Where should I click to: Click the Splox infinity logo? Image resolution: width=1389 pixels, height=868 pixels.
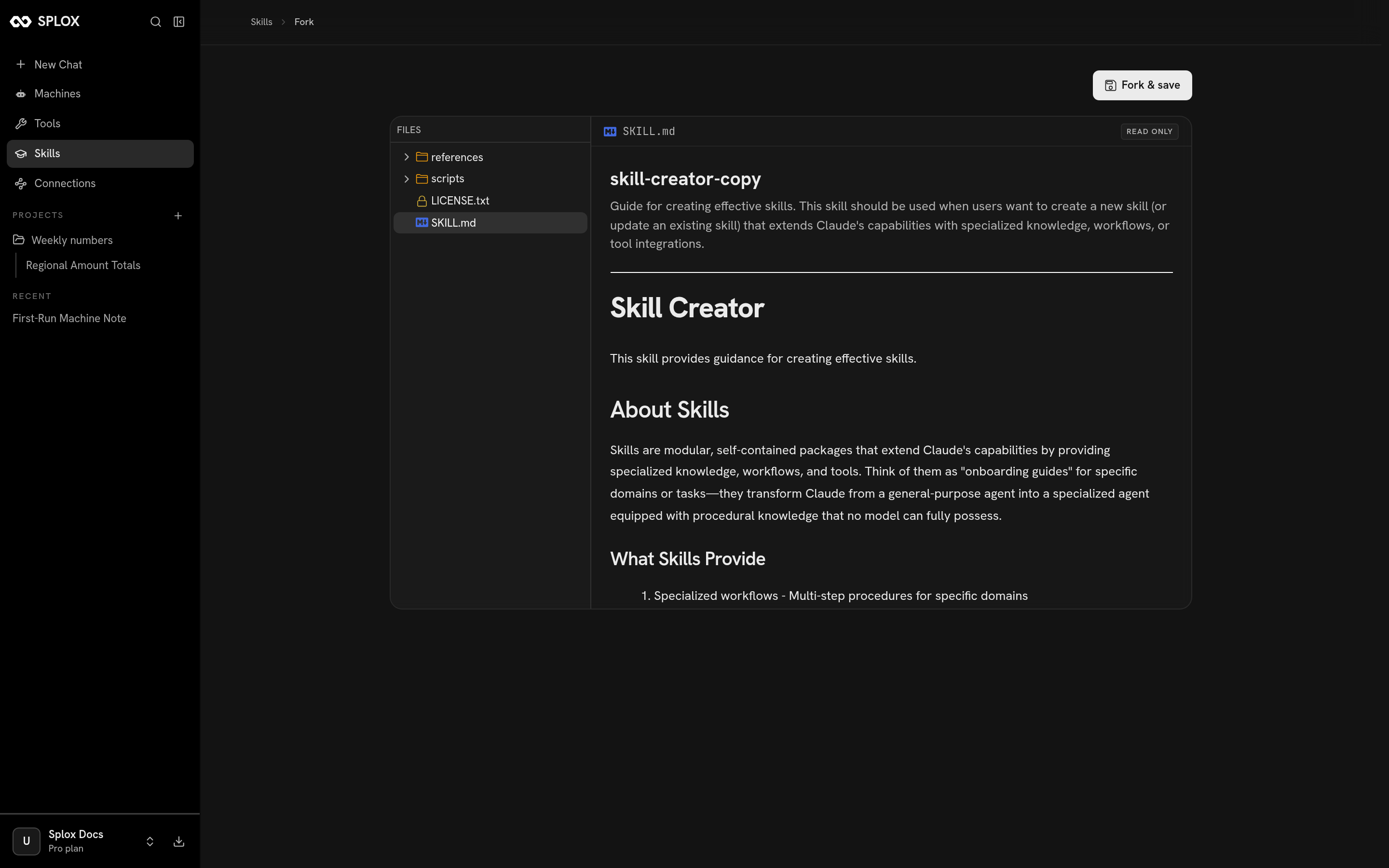[x=21, y=22]
